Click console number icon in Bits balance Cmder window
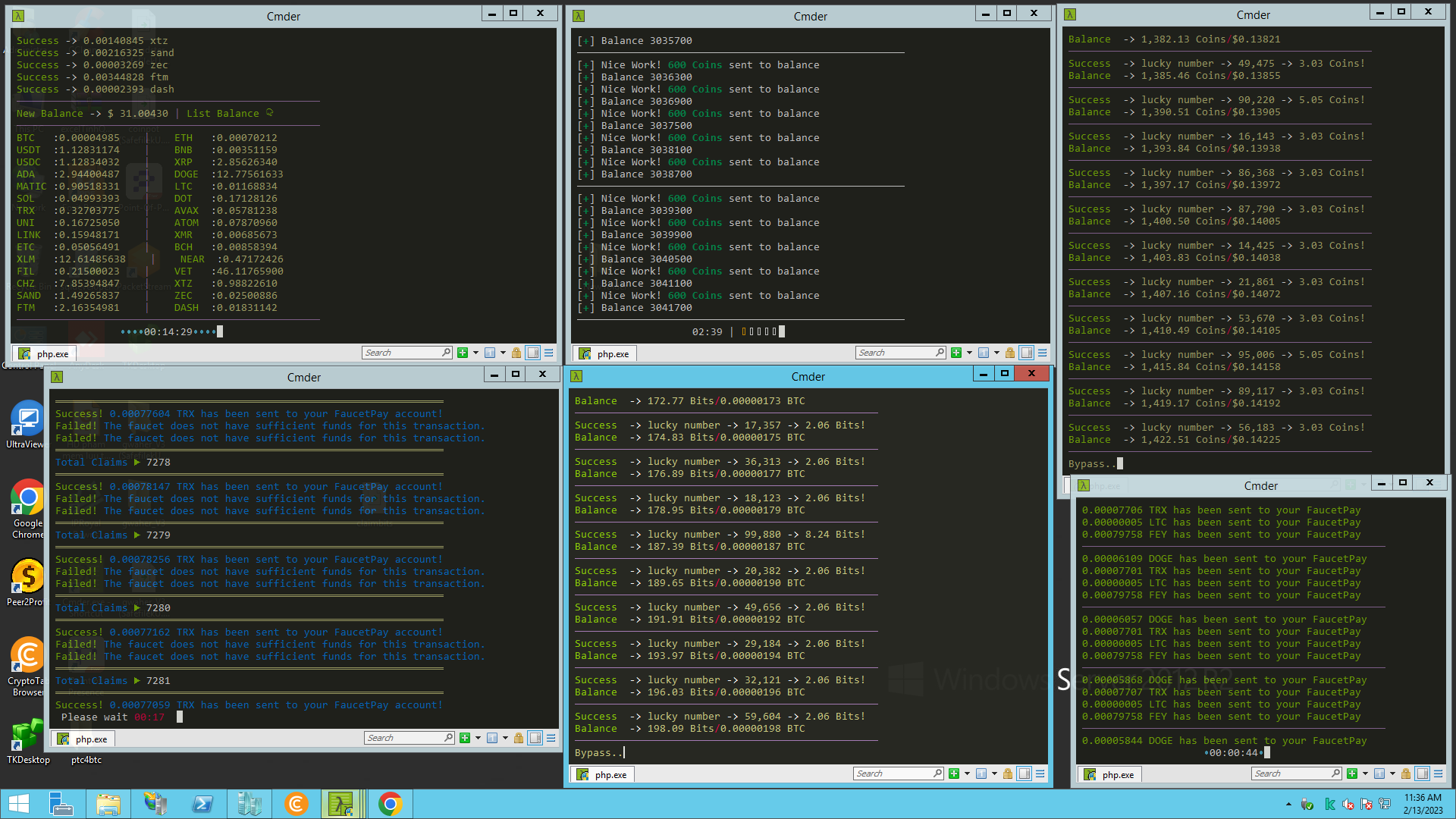The image size is (1456, 819). (981, 773)
